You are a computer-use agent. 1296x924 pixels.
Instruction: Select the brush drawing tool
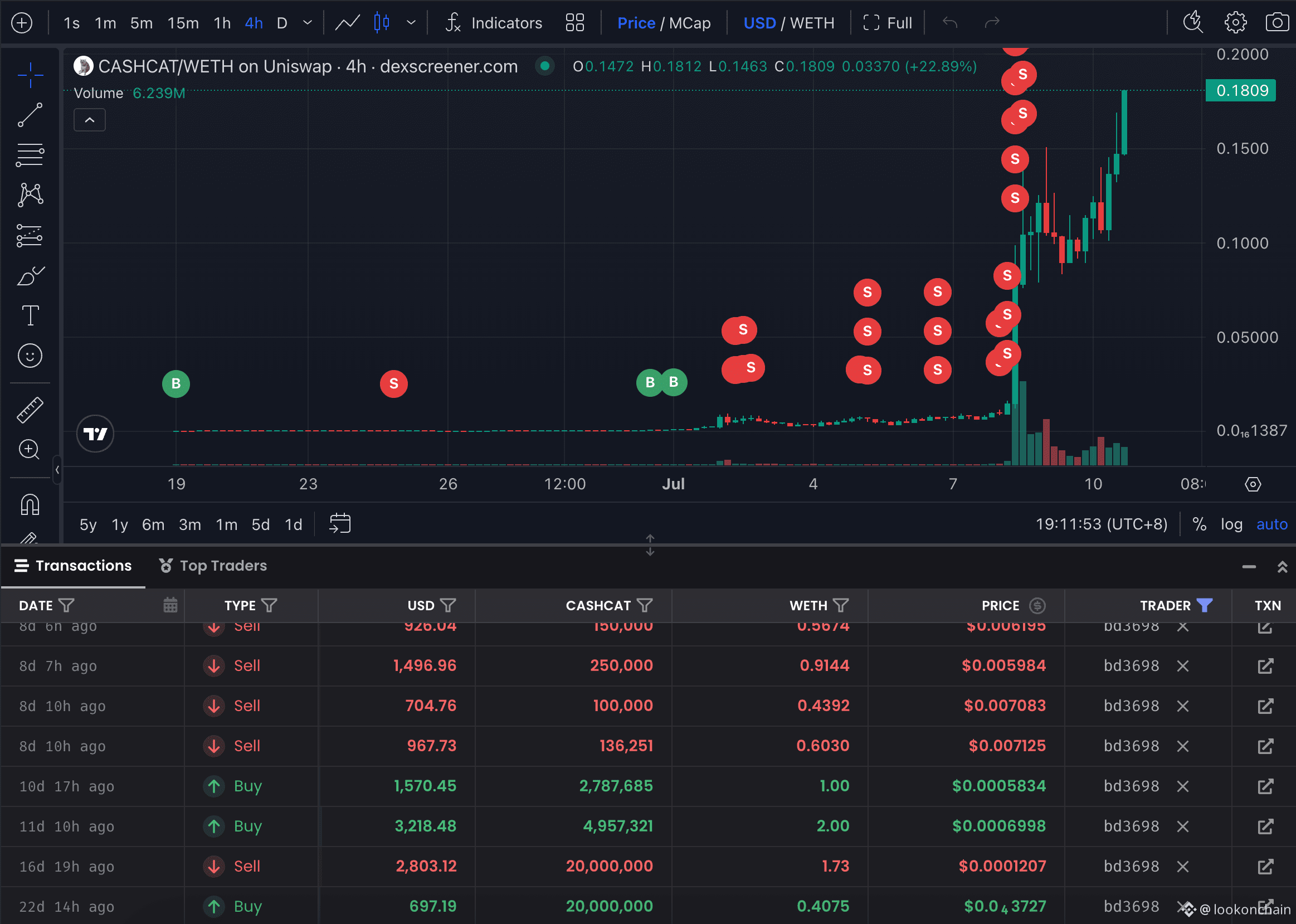point(30,275)
